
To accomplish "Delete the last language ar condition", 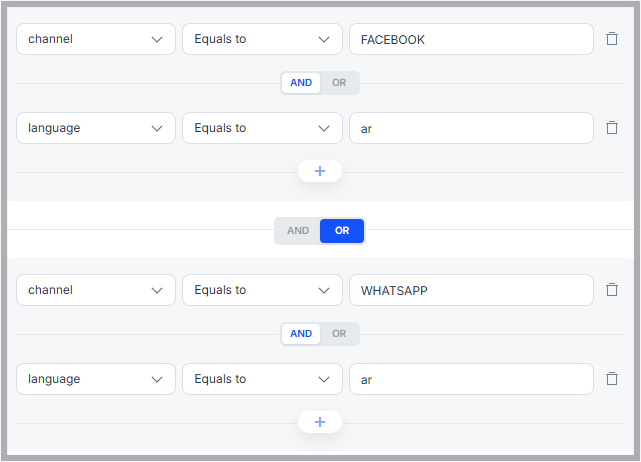I will pos(612,379).
